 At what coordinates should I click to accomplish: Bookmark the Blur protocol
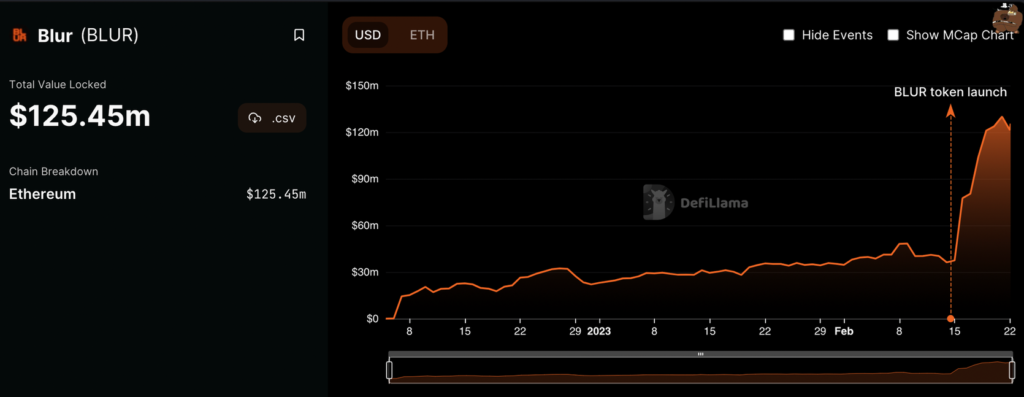tap(299, 35)
